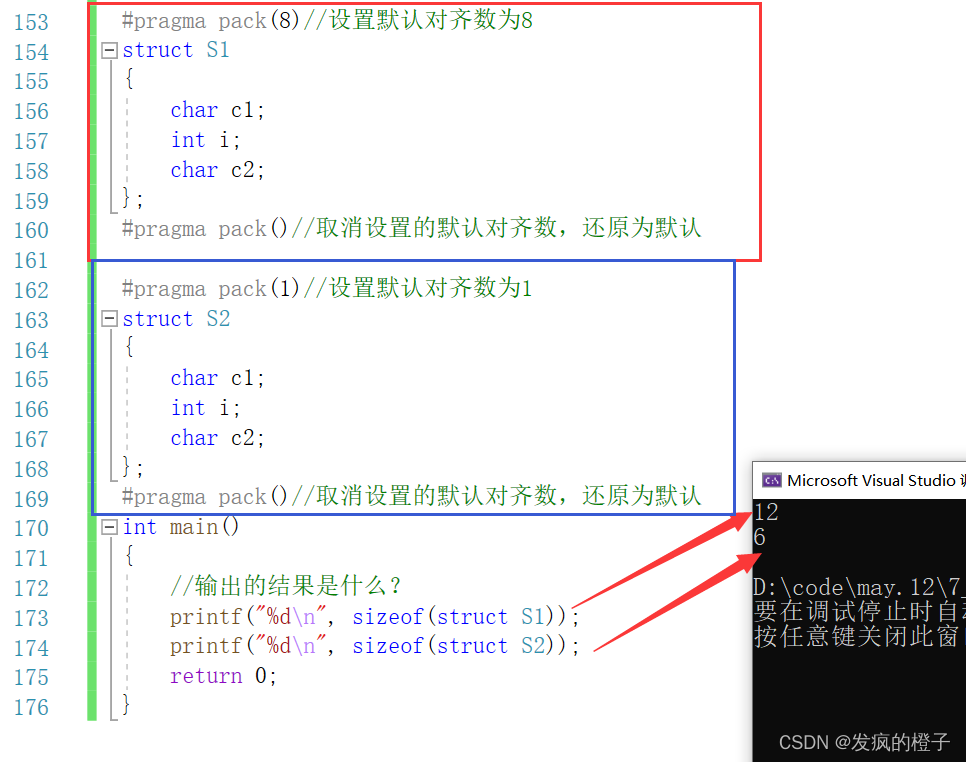Click the int i member in S1

[x=205, y=140]
